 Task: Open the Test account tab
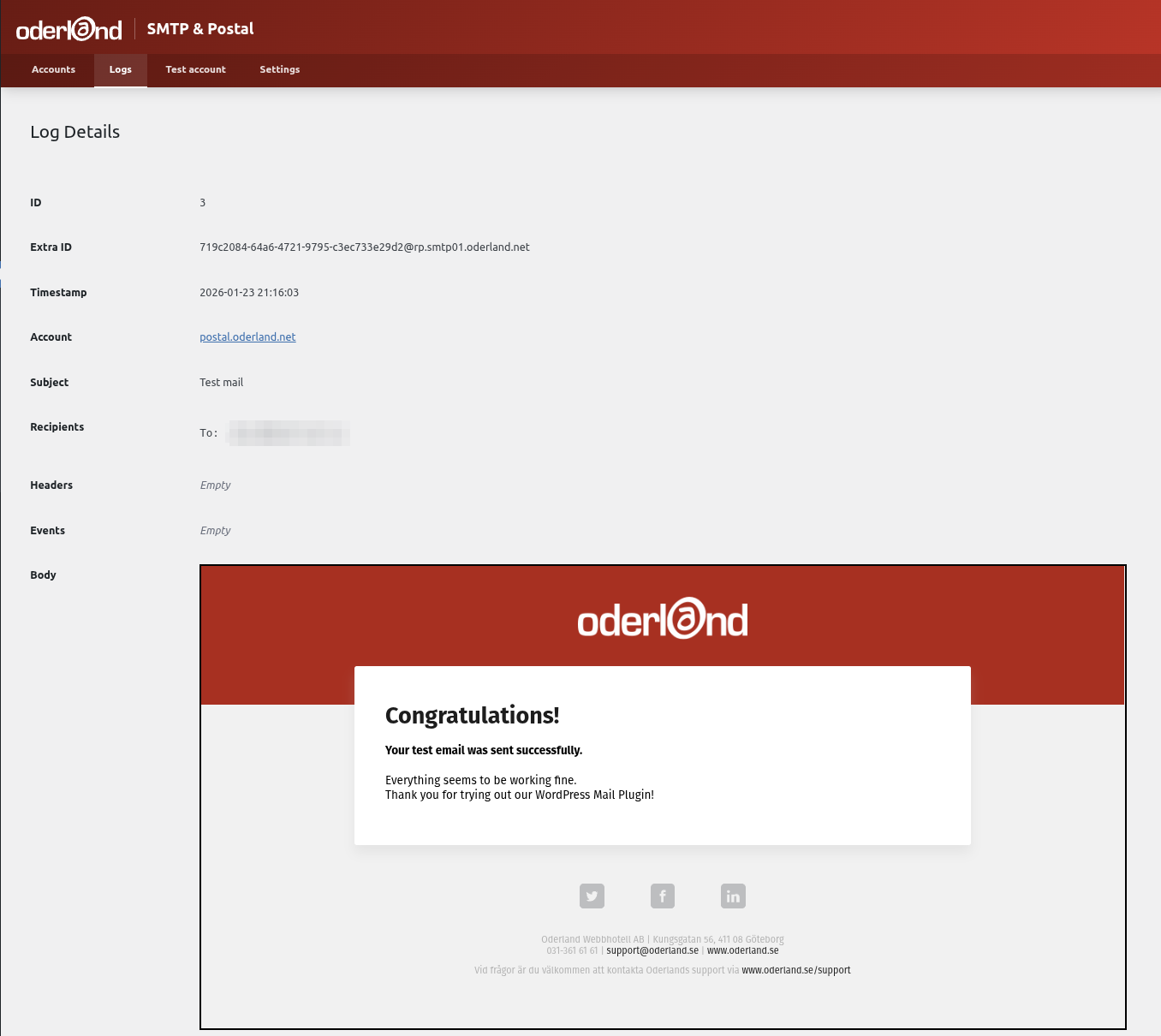pos(195,70)
